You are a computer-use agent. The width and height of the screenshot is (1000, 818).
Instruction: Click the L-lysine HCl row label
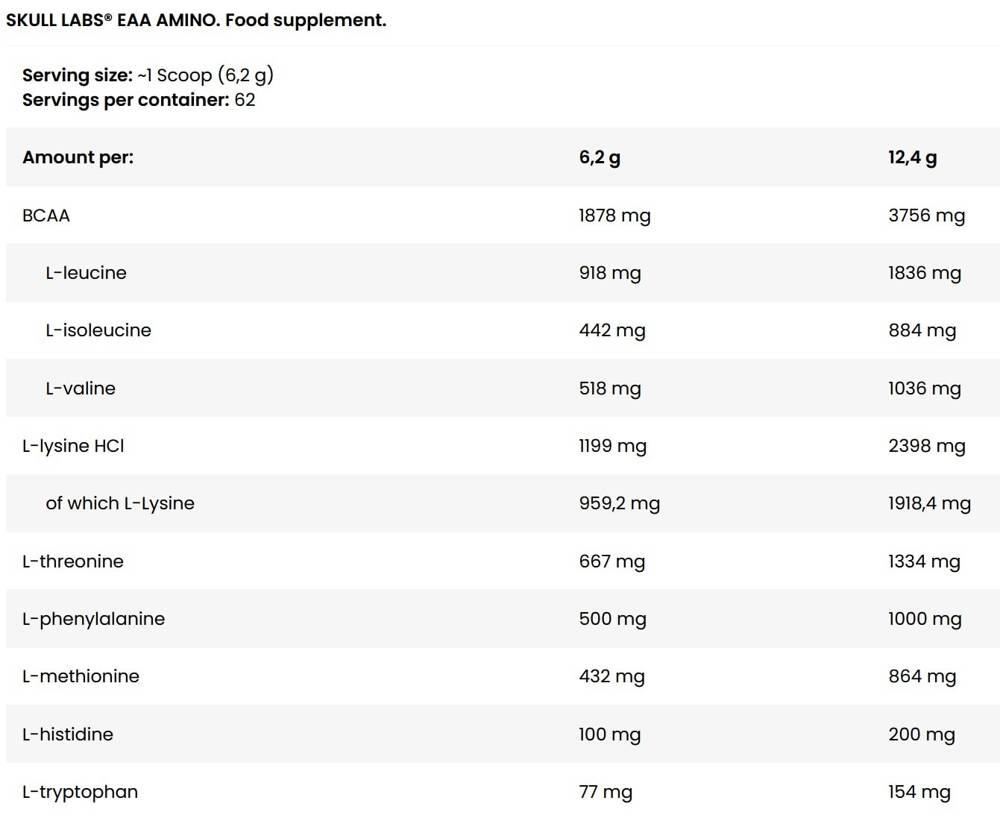point(73,446)
